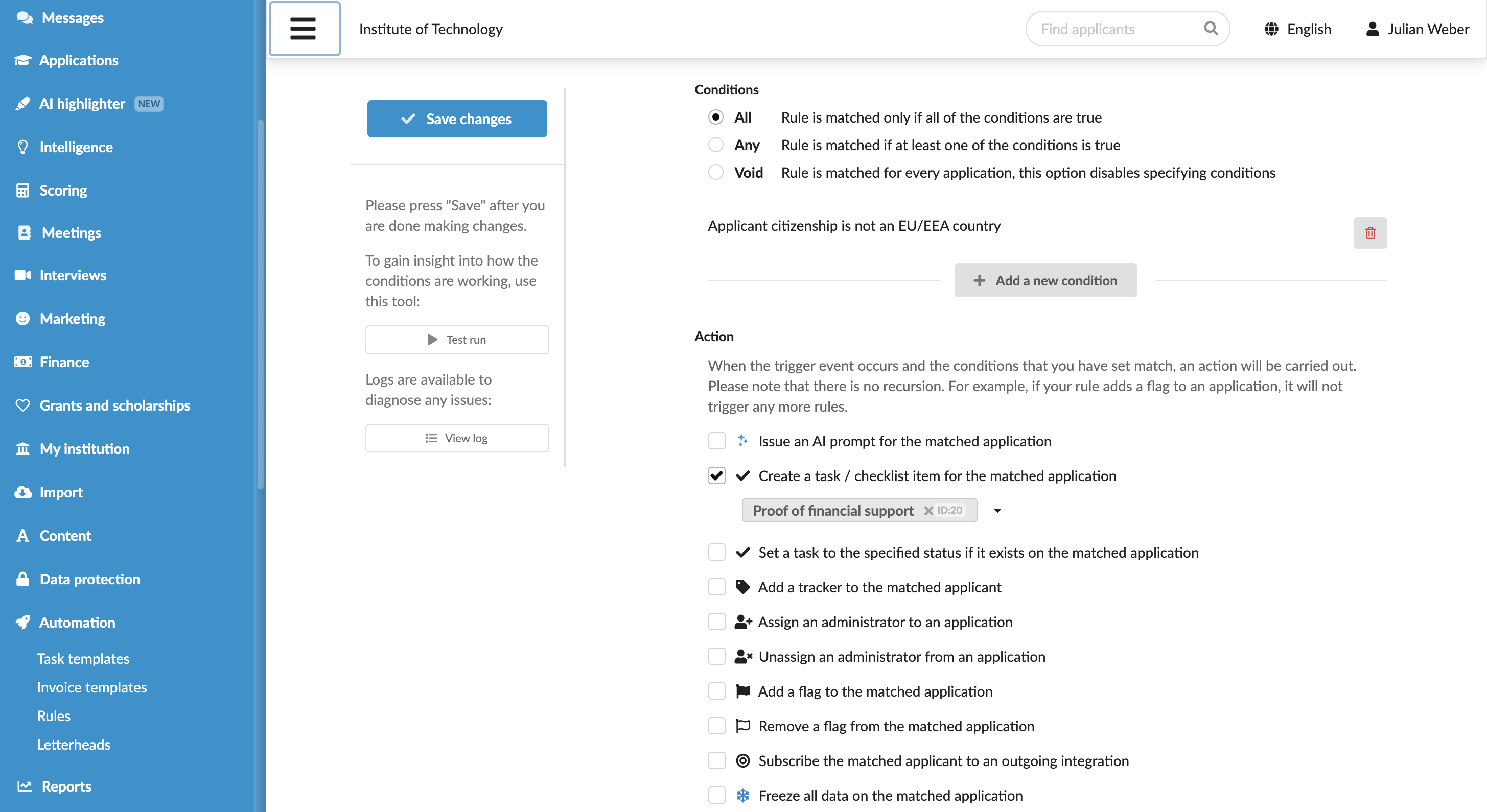Viewport: 1487px width, 812px height.
Task: Remove Proof of financial support tag
Action: (928, 510)
